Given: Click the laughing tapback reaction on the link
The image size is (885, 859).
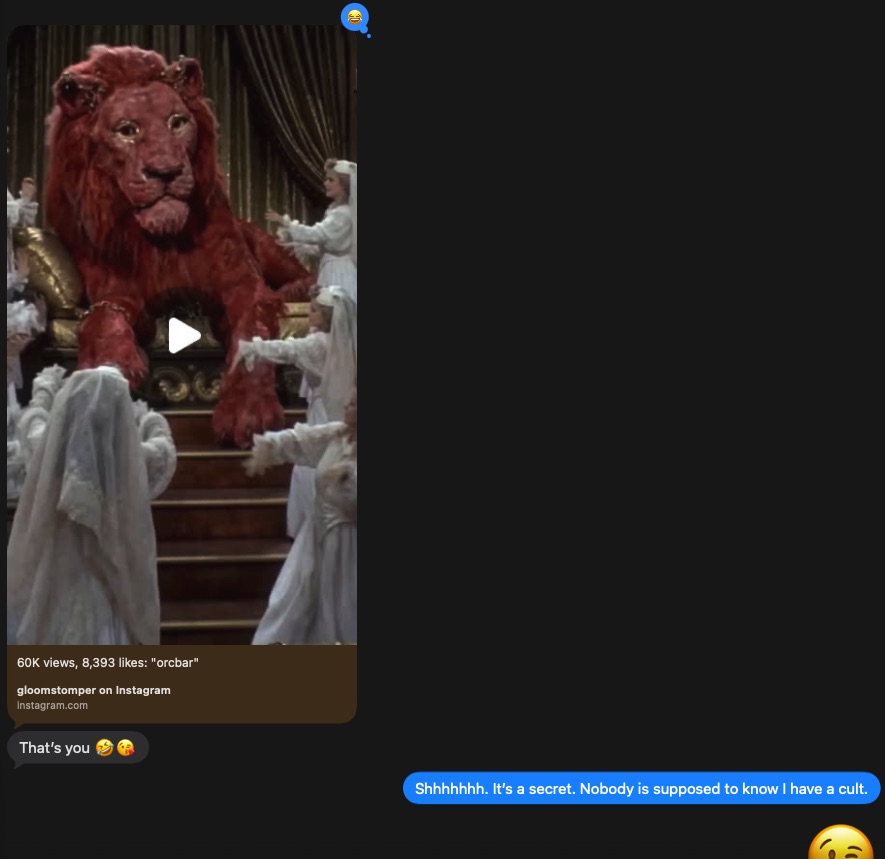Looking at the screenshot, I should click(x=354, y=17).
